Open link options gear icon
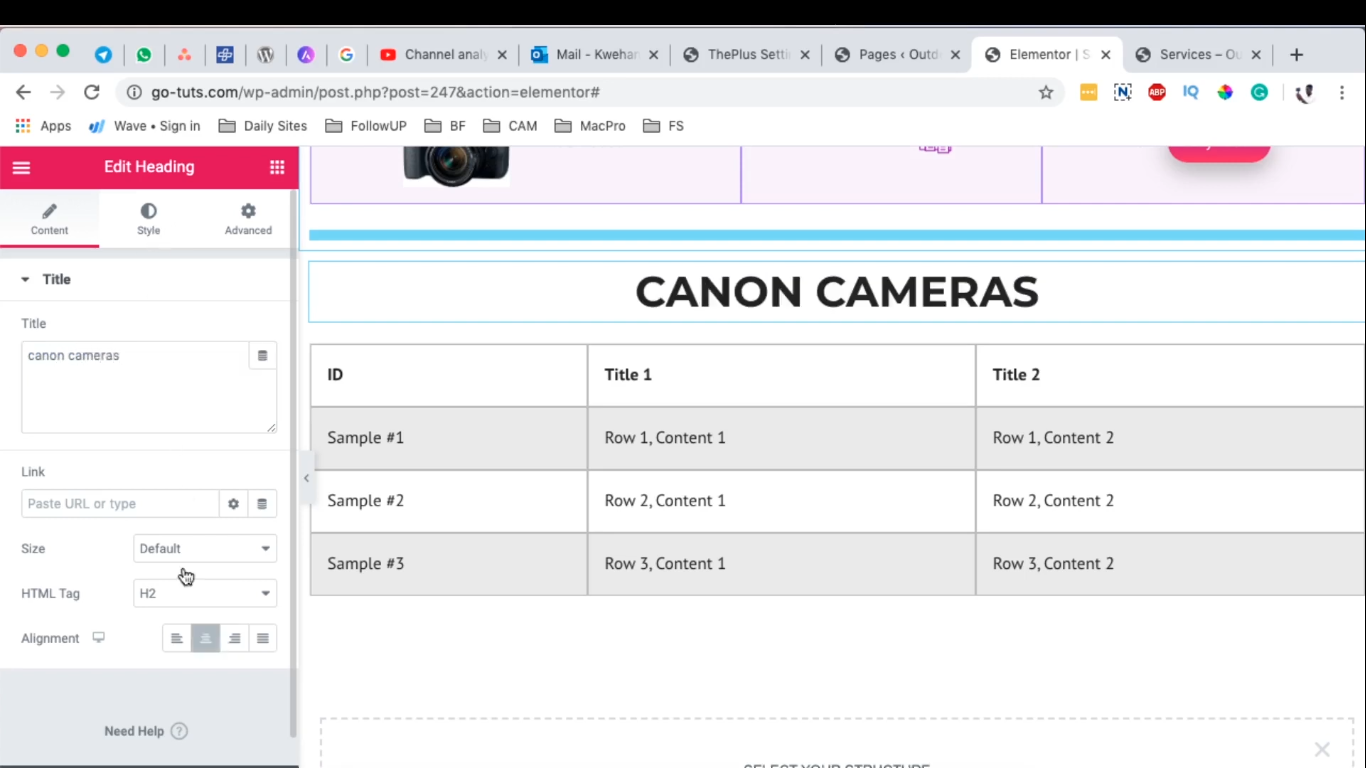 coord(233,504)
